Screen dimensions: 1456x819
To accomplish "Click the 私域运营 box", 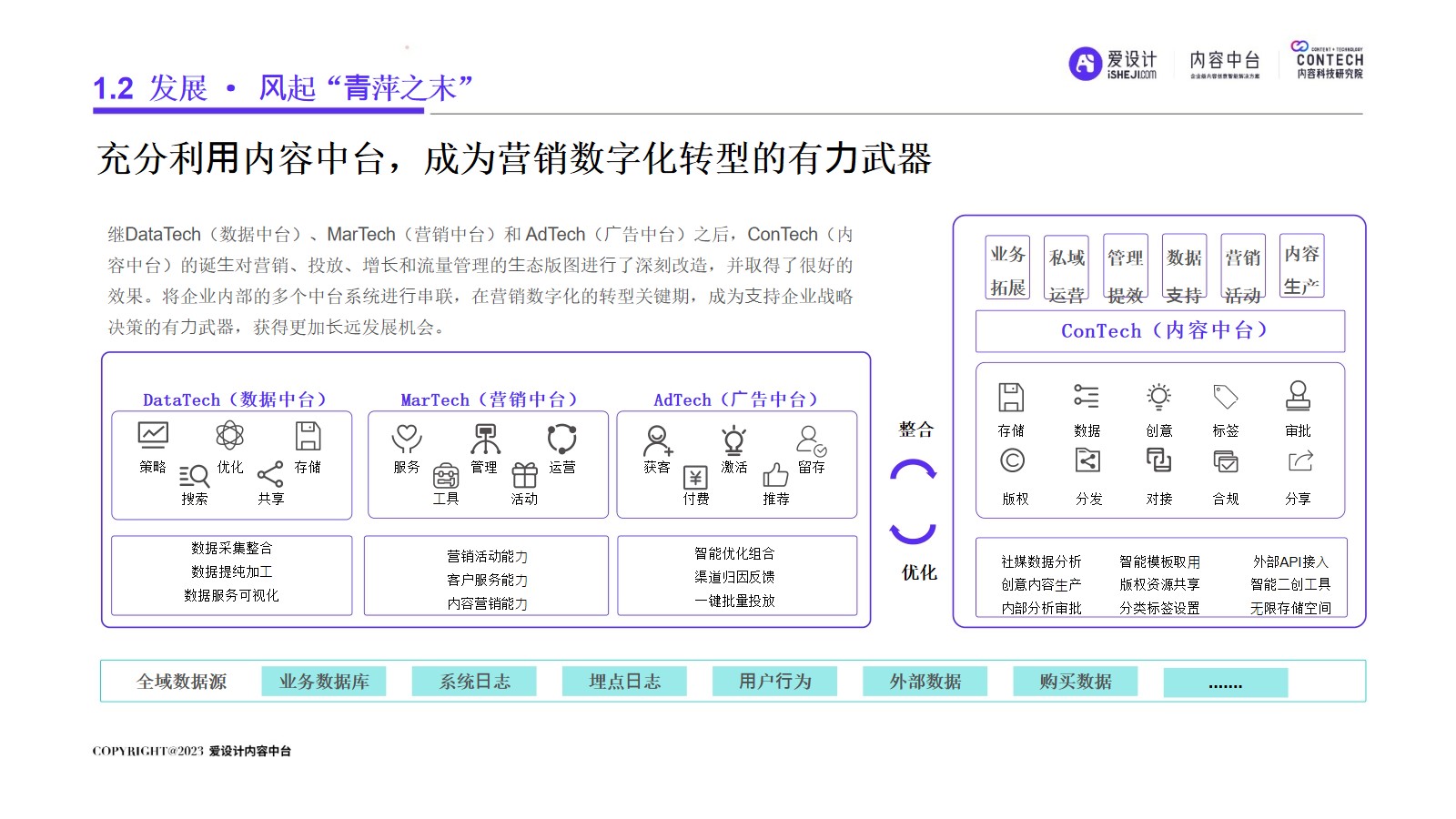I will pyautogui.click(x=1067, y=268).
